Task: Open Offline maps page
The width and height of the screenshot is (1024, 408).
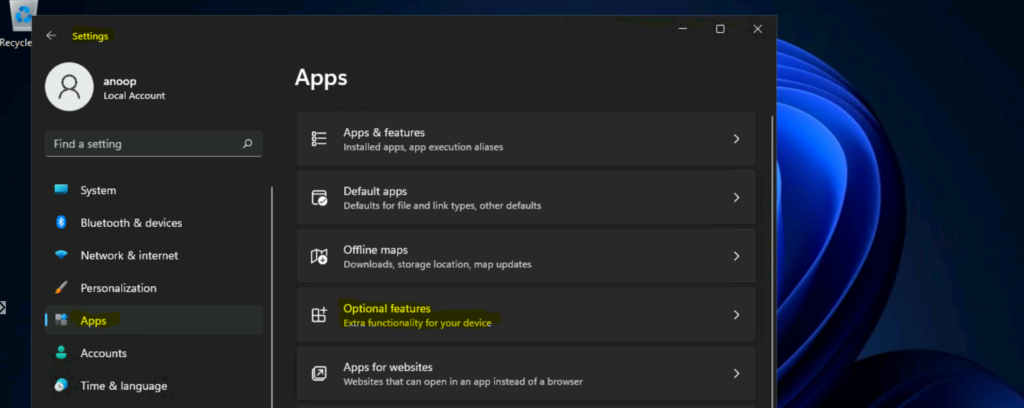Action: pos(526,256)
